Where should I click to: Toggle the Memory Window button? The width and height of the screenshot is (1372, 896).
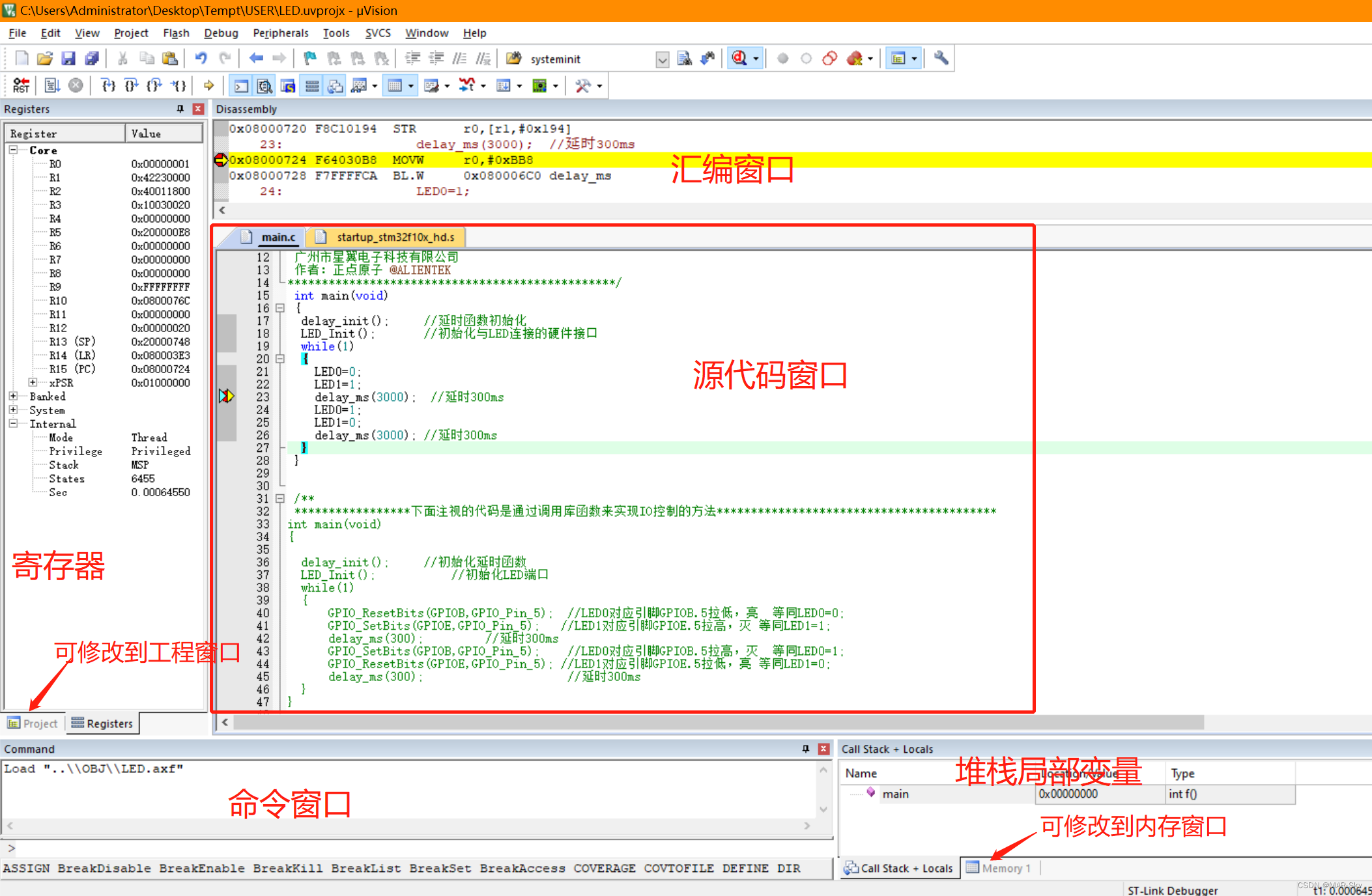pos(395,85)
